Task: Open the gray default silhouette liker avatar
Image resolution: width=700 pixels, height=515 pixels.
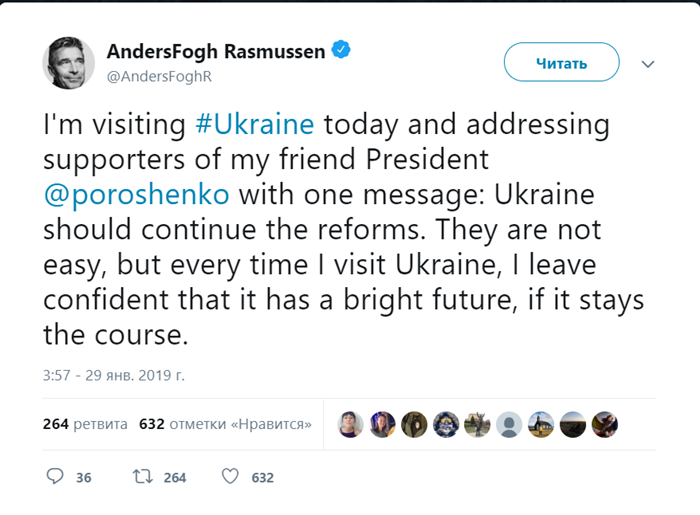Action: (509, 424)
